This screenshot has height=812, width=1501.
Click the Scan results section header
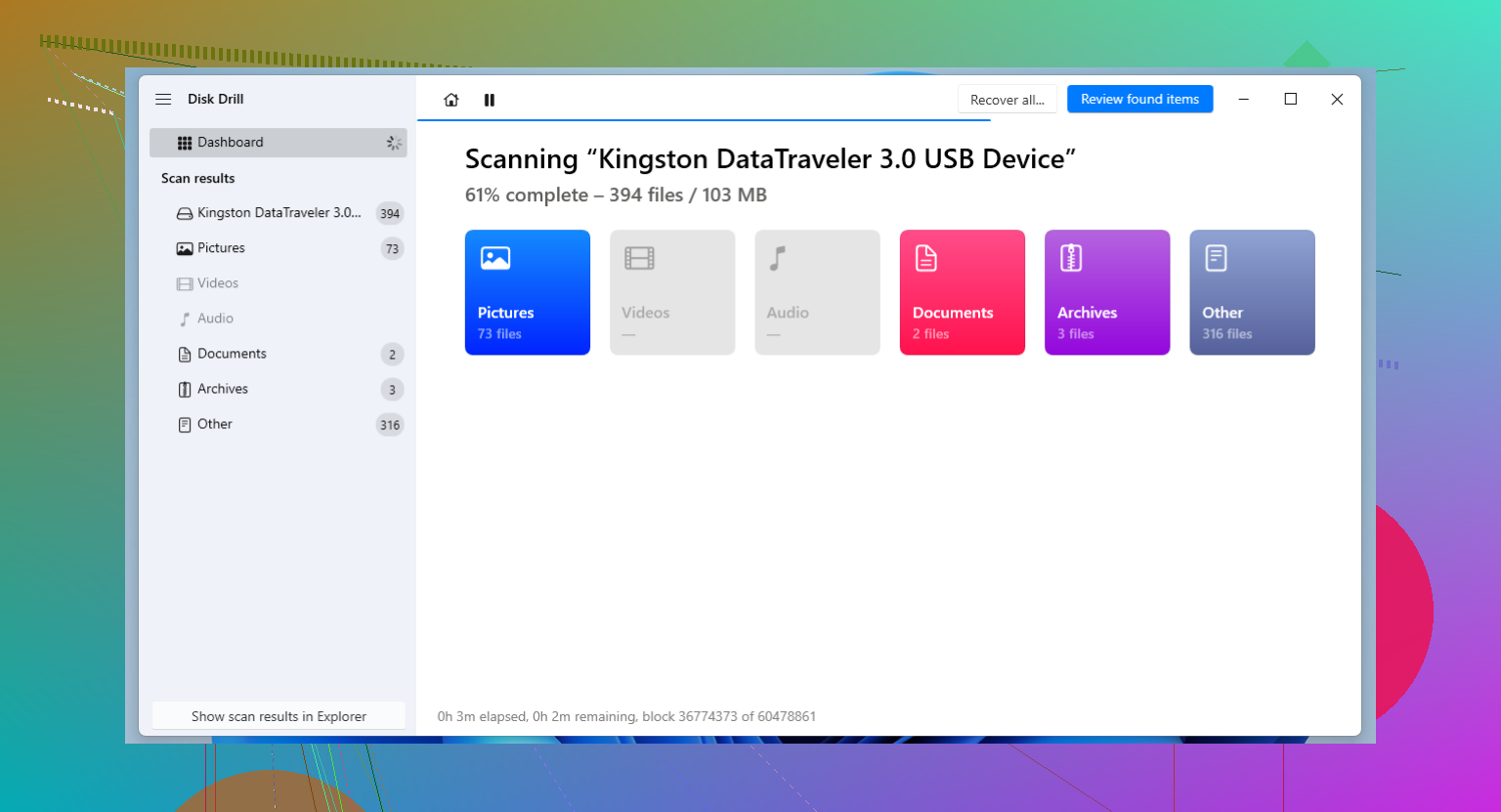[x=198, y=178]
